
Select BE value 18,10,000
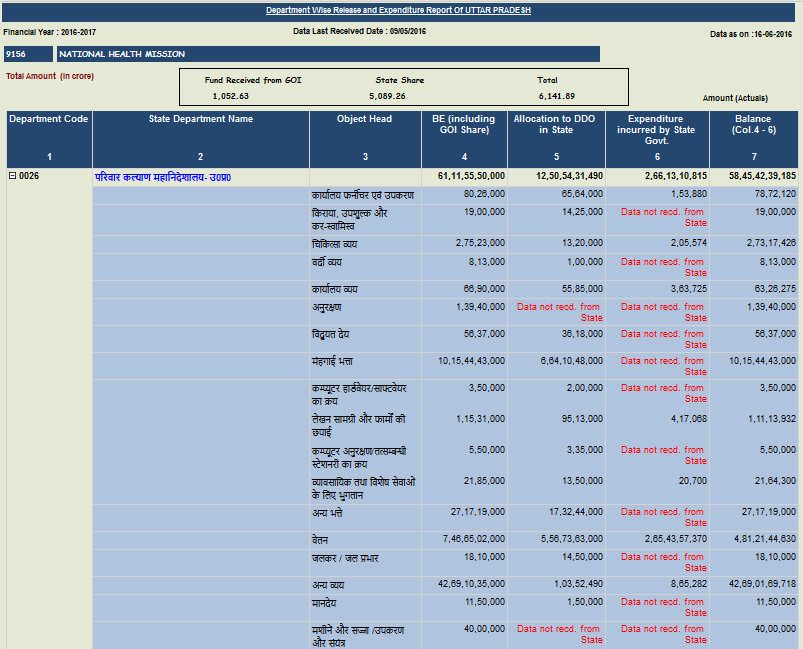pos(484,556)
